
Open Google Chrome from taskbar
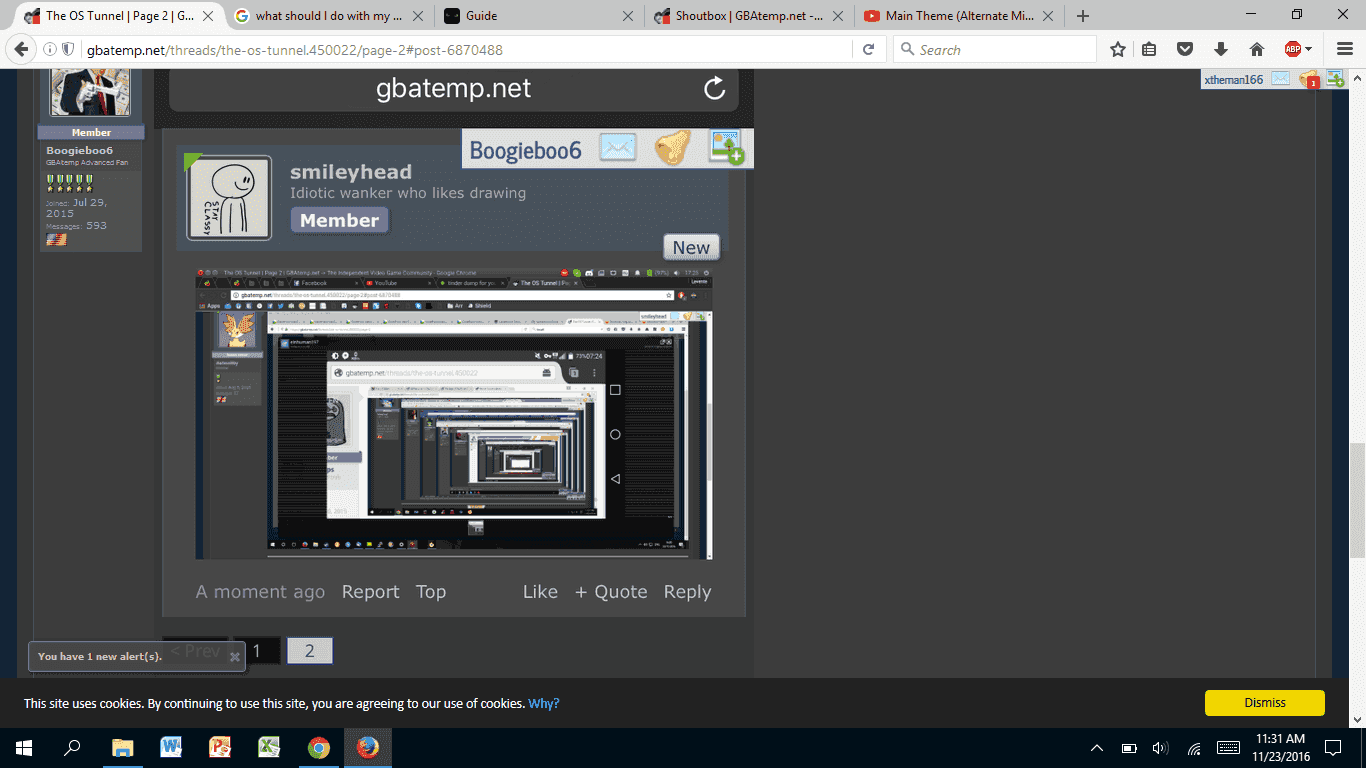point(319,747)
